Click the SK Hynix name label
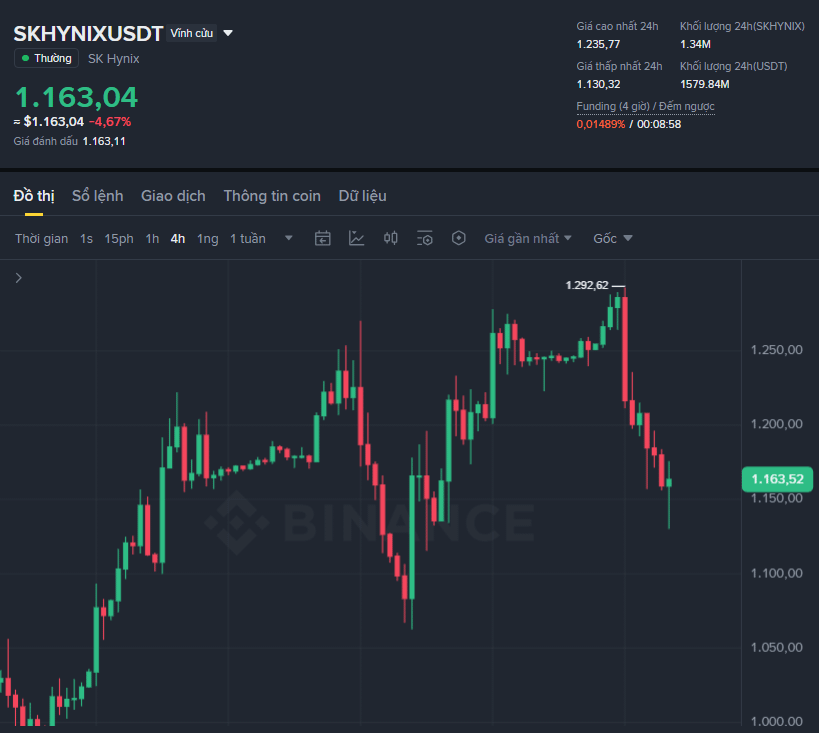This screenshot has height=733, width=819. coord(113,59)
